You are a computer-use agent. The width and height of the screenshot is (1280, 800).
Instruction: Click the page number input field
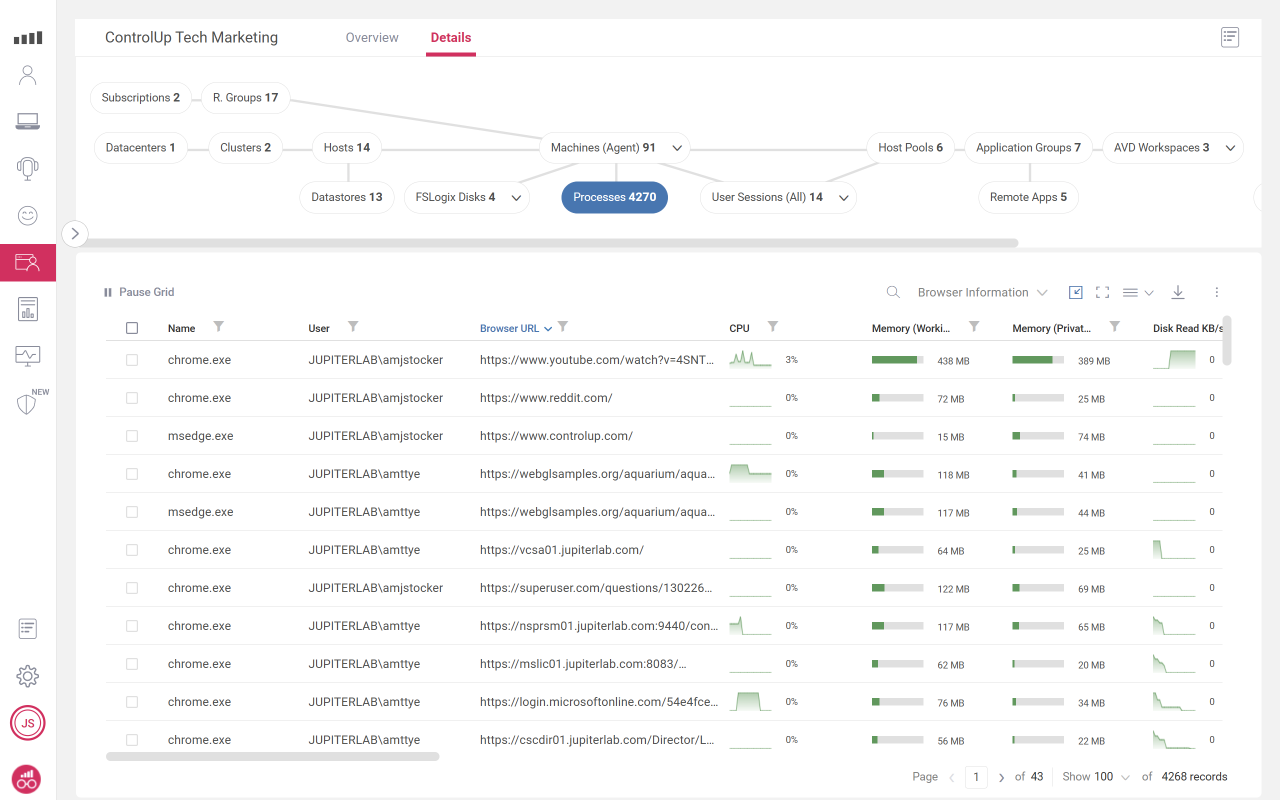[x=976, y=776]
